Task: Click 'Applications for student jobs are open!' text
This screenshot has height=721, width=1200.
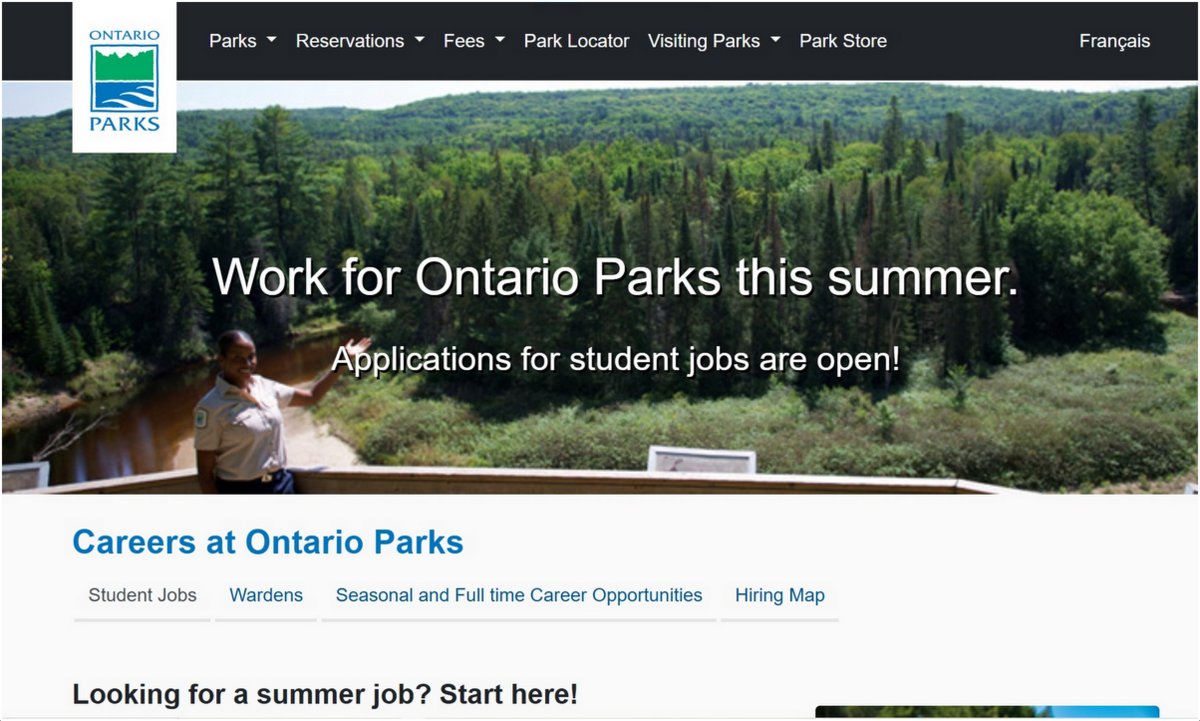Action: [615, 358]
